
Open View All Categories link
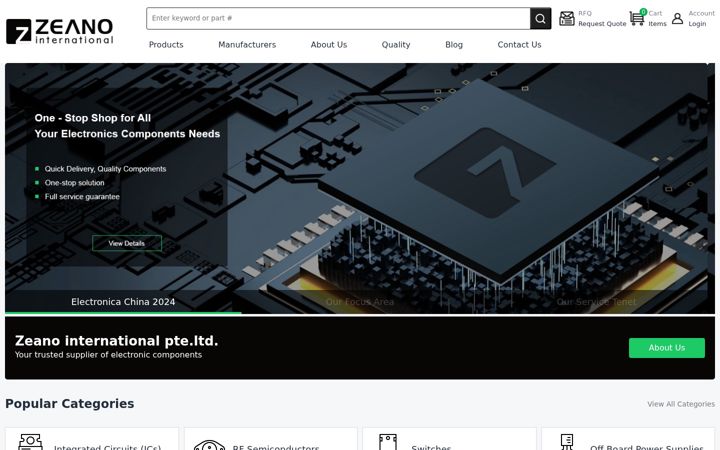(x=681, y=404)
